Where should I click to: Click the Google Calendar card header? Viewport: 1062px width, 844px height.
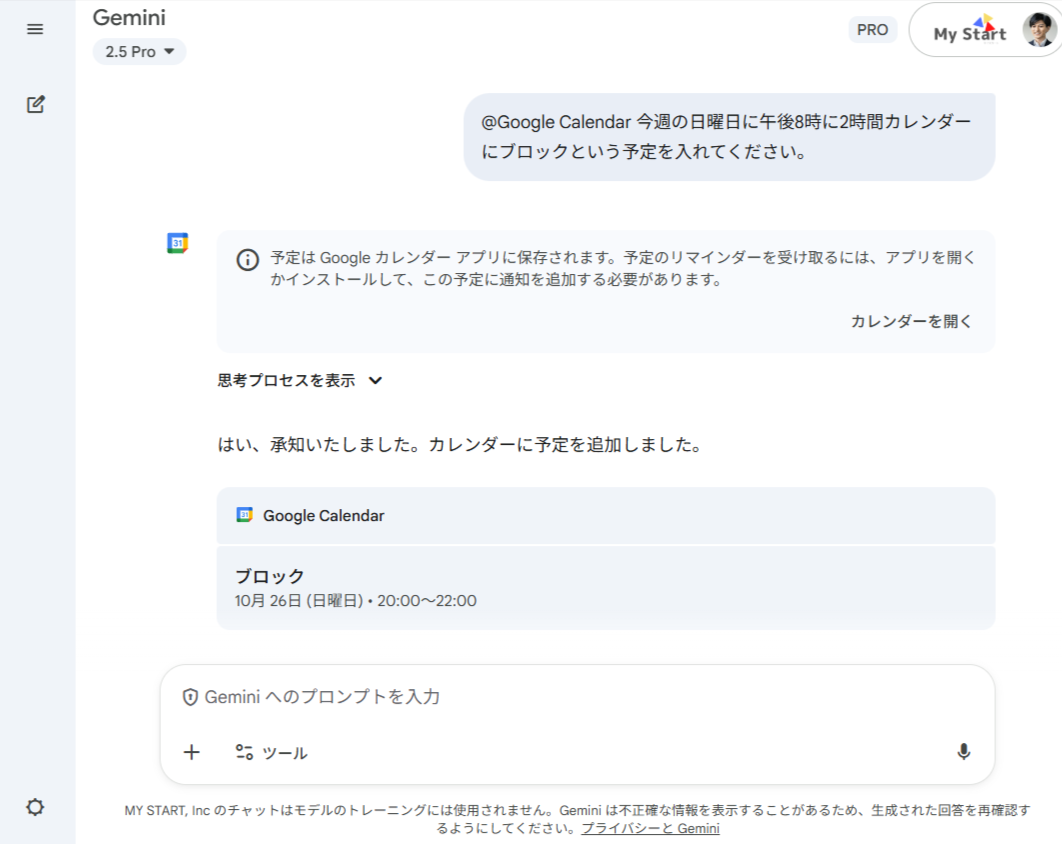click(605, 516)
